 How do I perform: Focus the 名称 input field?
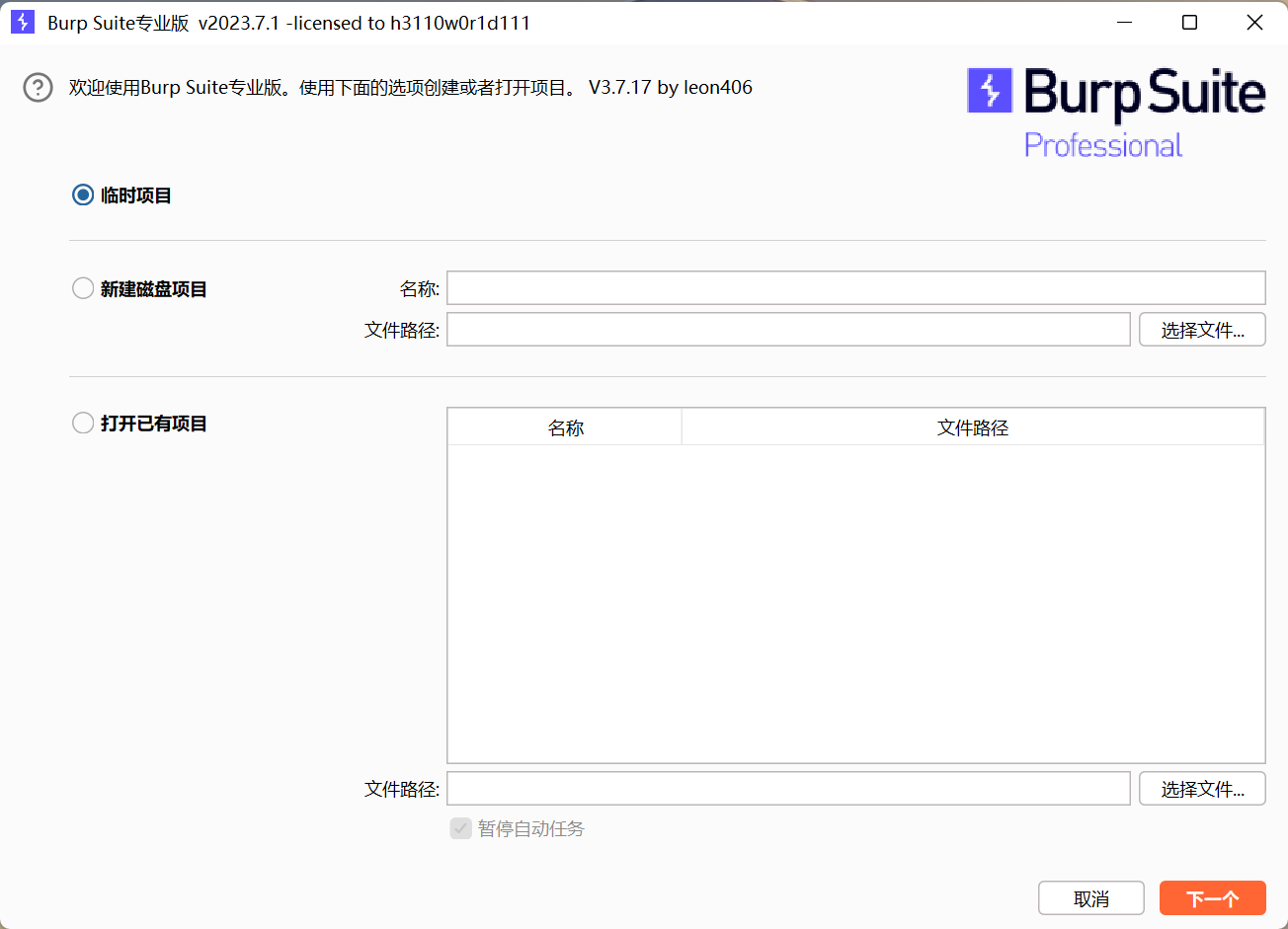pyautogui.click(x=856, y=287)
